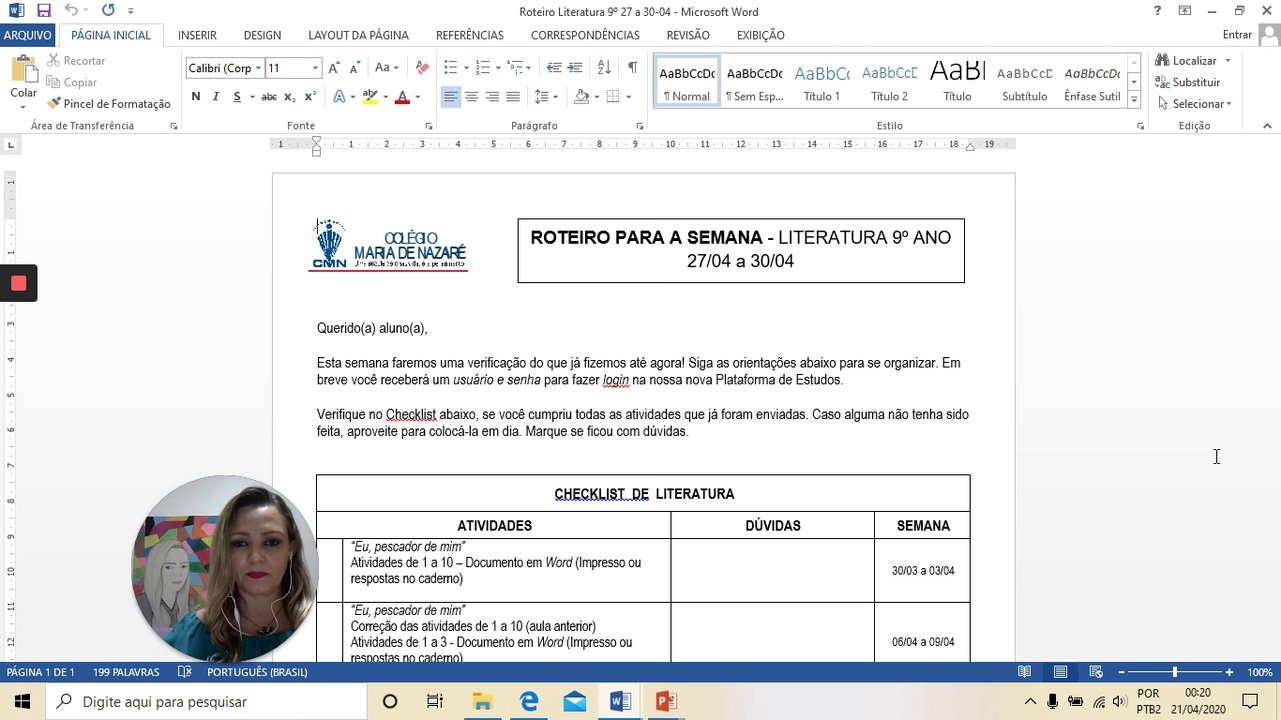Screen dimensions: 1281x720
Task: Toggle bold (N) formatting
Action: coord(196,97)
